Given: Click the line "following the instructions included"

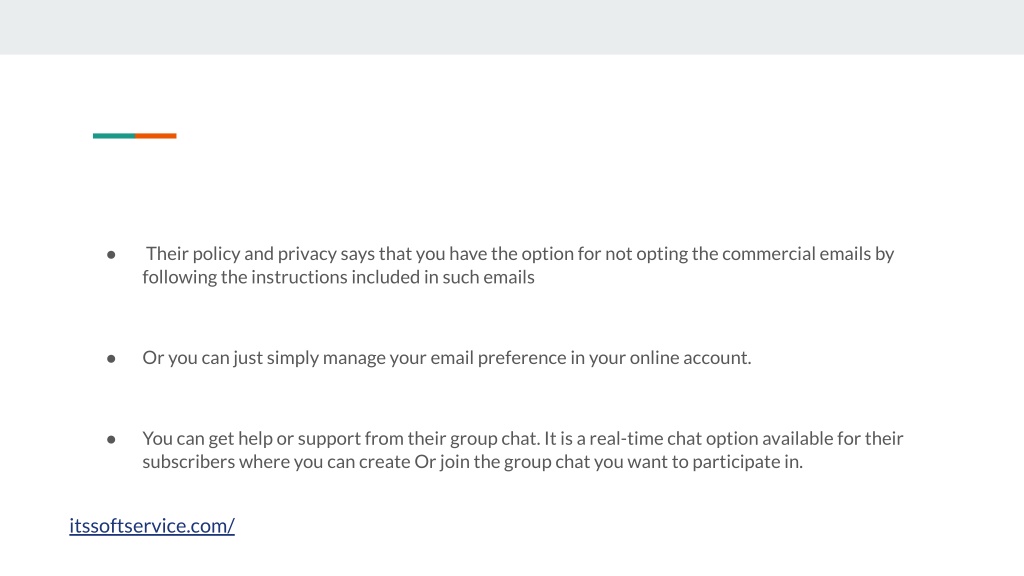Looking at the screenshot, I should click(x=338, y=277).
